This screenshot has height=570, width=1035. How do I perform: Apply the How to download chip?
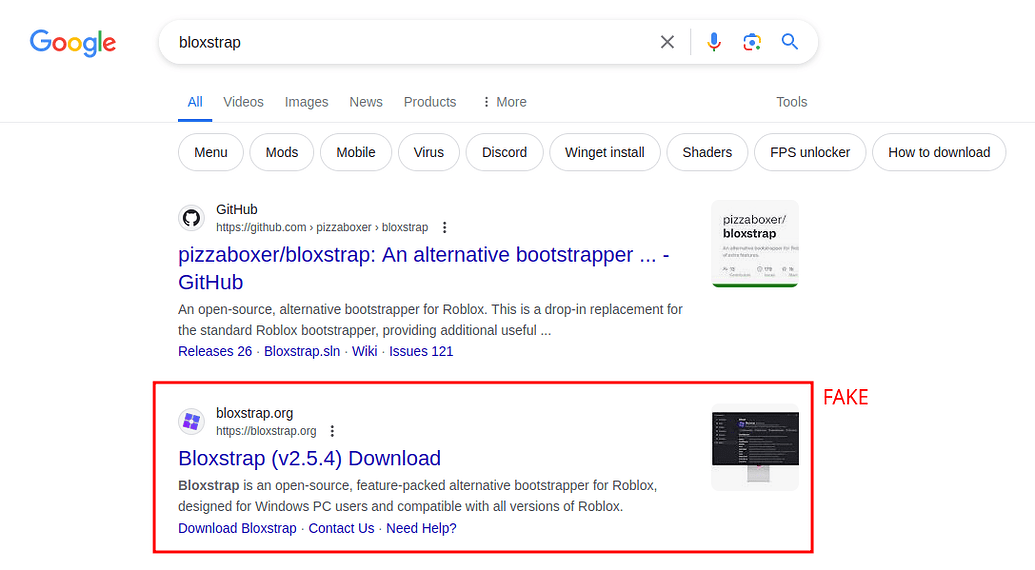939,152
